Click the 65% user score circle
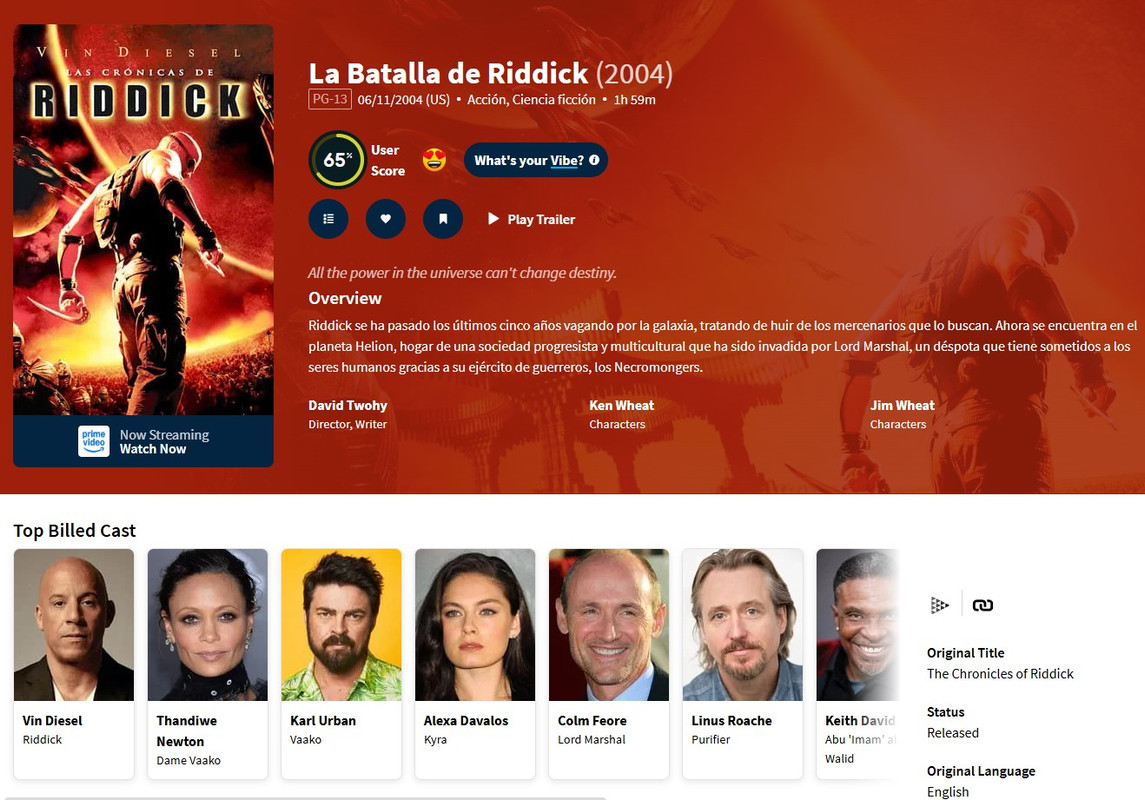 pos(336,159)
